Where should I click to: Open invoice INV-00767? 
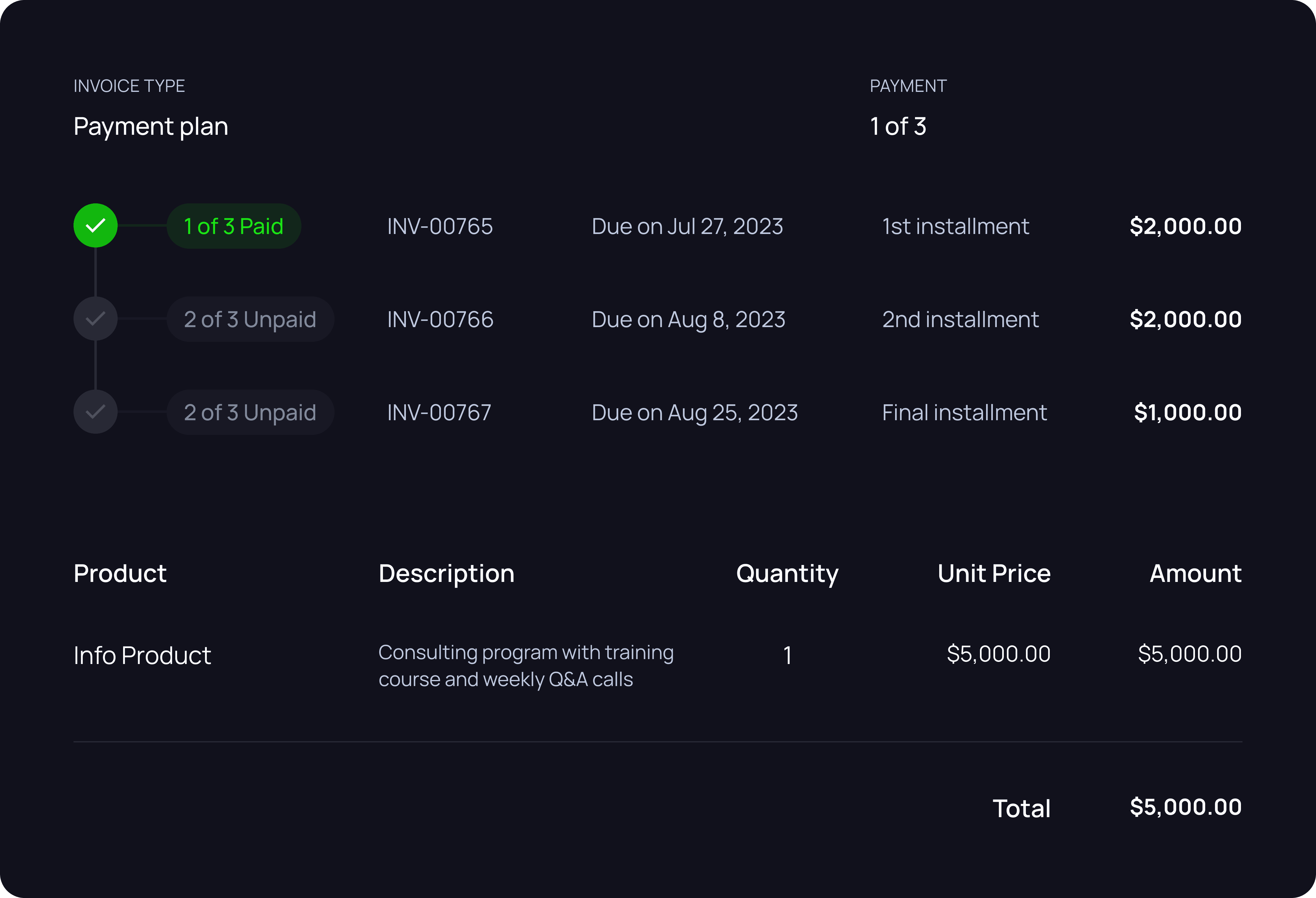(x=439, y=412)
